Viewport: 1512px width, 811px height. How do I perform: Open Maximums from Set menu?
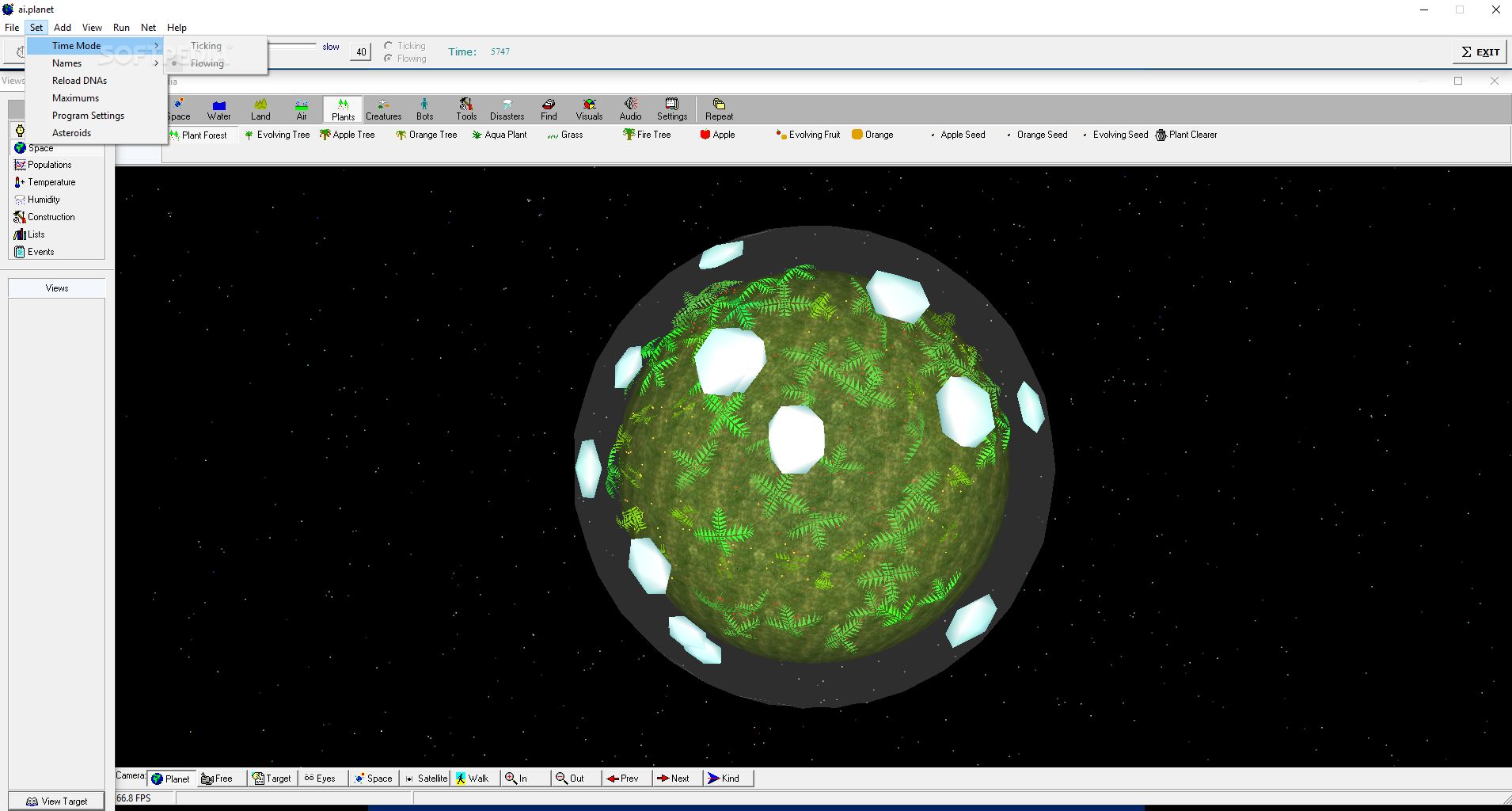pos(95,98)
